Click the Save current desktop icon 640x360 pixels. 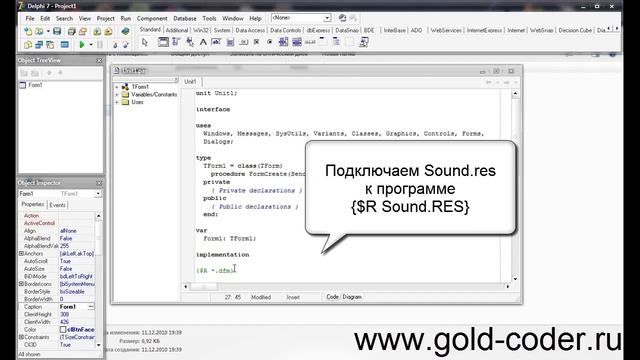point(342,18)
